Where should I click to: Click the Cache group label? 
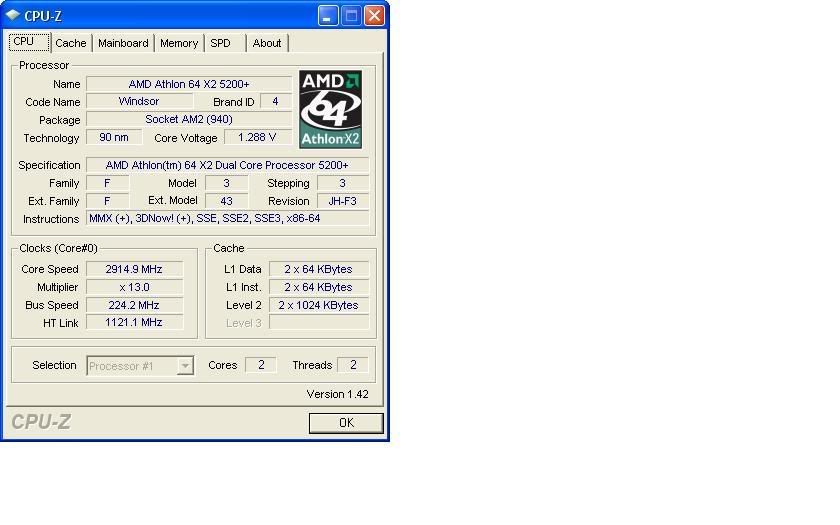[229, 248]
